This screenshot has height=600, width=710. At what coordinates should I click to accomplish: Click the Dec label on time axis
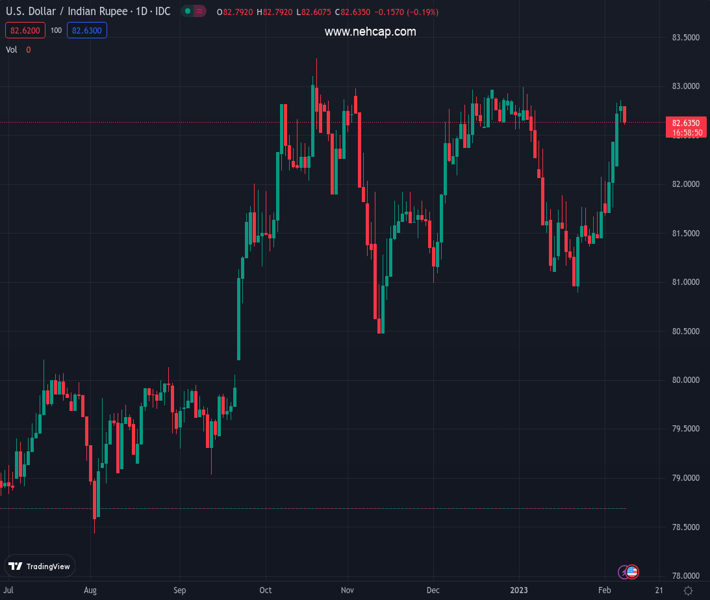pyautogui.click(x=432, y=591)
